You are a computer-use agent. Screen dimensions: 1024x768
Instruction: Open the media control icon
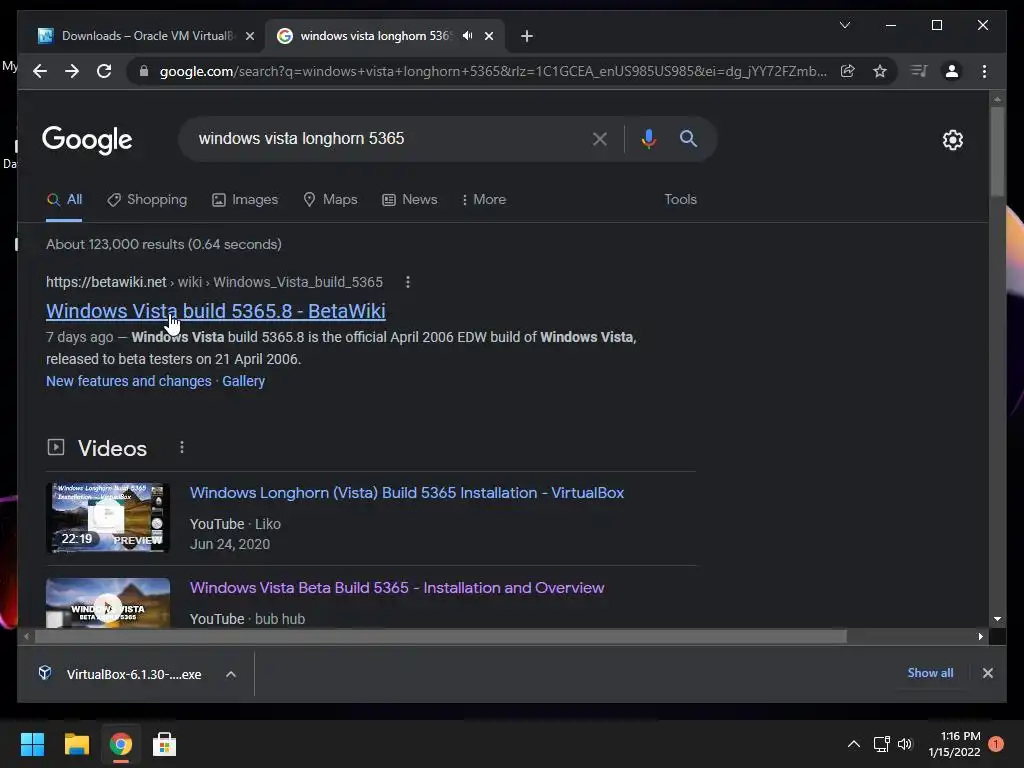tap(919, 71)
